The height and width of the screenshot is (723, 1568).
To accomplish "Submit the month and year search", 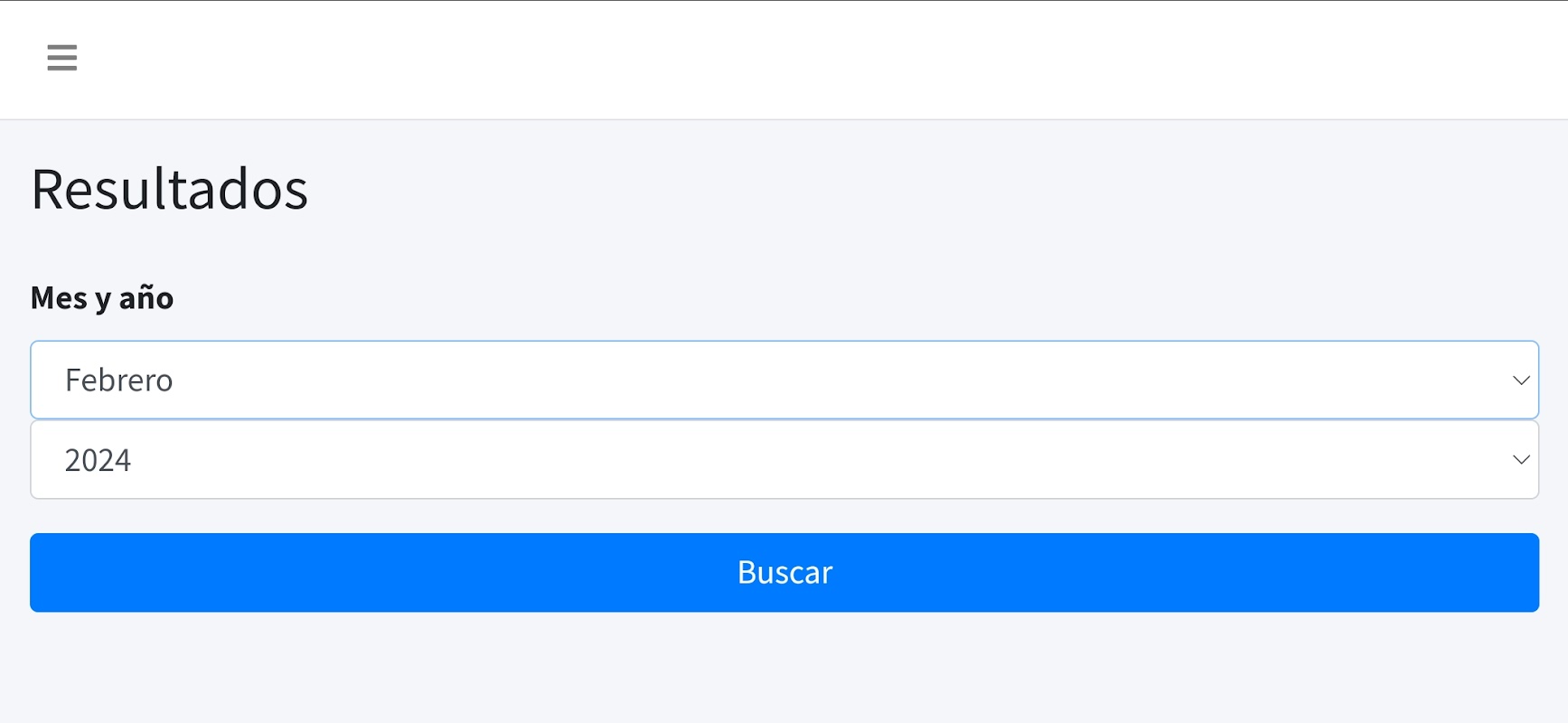I will click(x=784, y=573).
